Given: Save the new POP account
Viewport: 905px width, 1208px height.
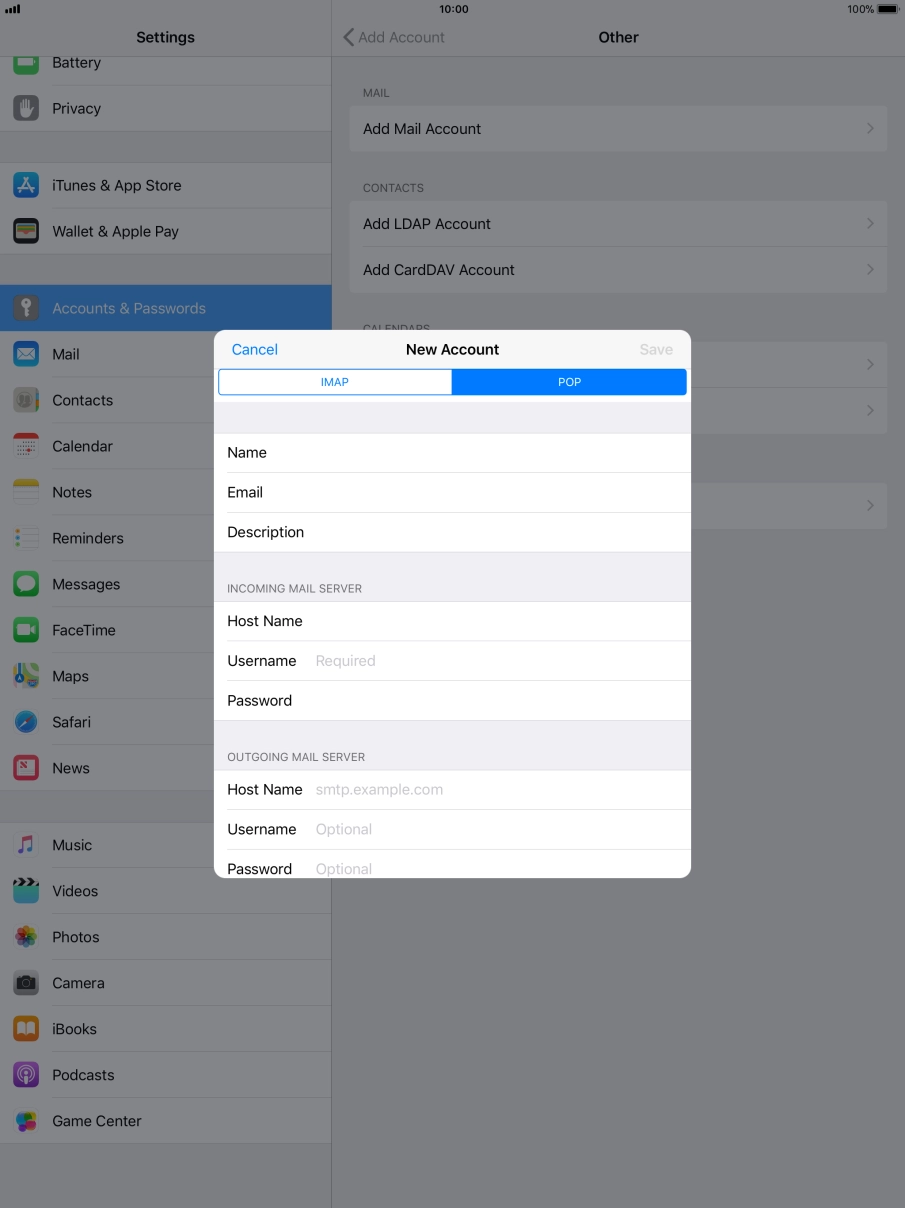Looking at the screenshot, I should 656,349.
